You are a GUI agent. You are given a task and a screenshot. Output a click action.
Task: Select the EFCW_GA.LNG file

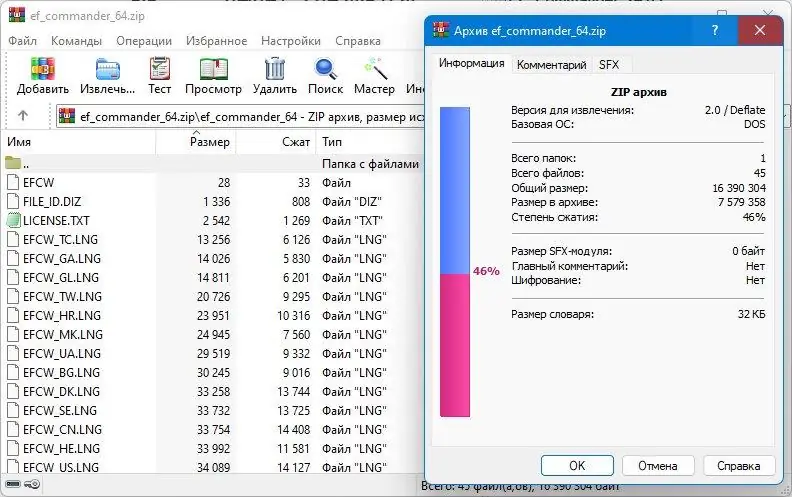[x=62, y=259]
